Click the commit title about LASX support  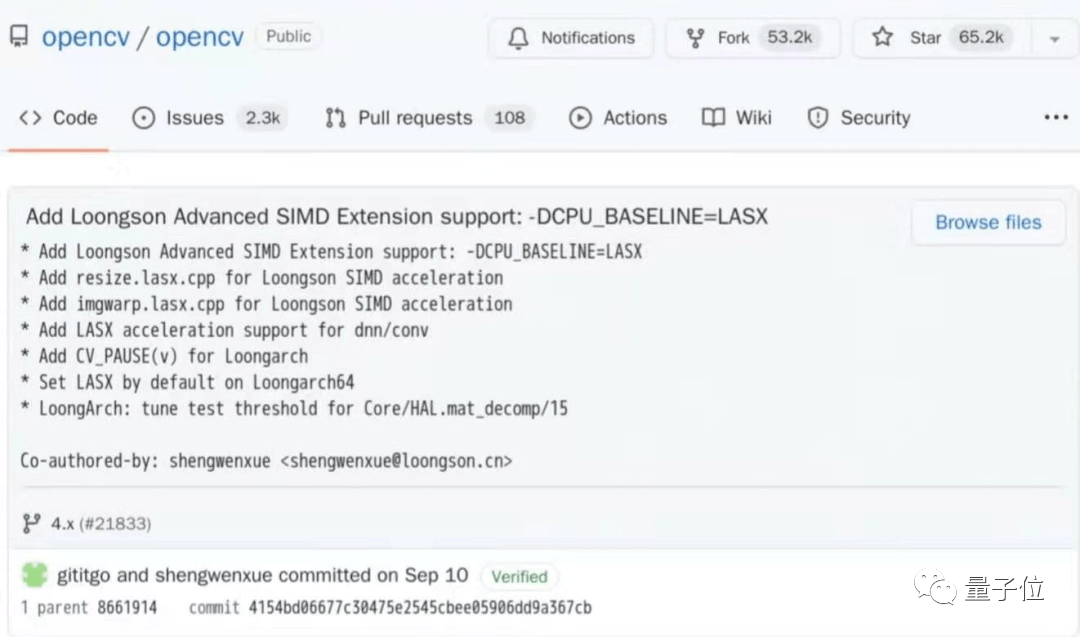point(397,217)
